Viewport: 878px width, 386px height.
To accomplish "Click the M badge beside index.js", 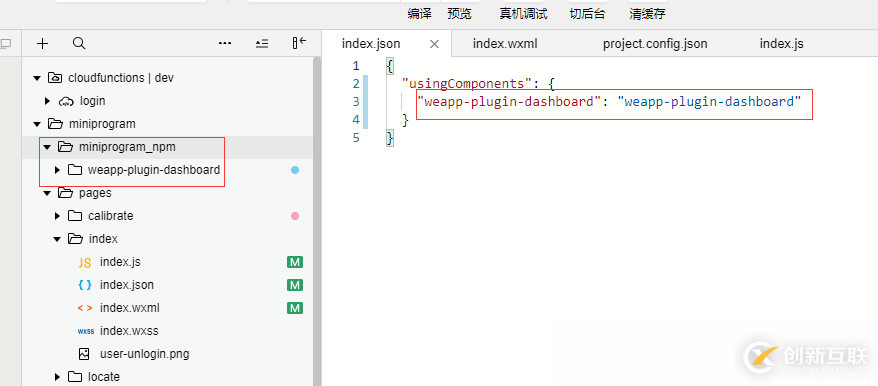I will point(295,262).
